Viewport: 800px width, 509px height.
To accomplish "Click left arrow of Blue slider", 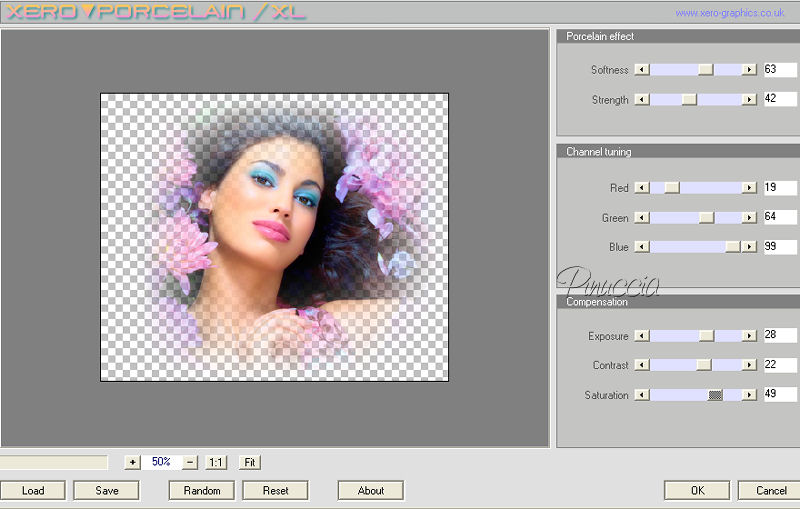I will (x=642, y=247).
